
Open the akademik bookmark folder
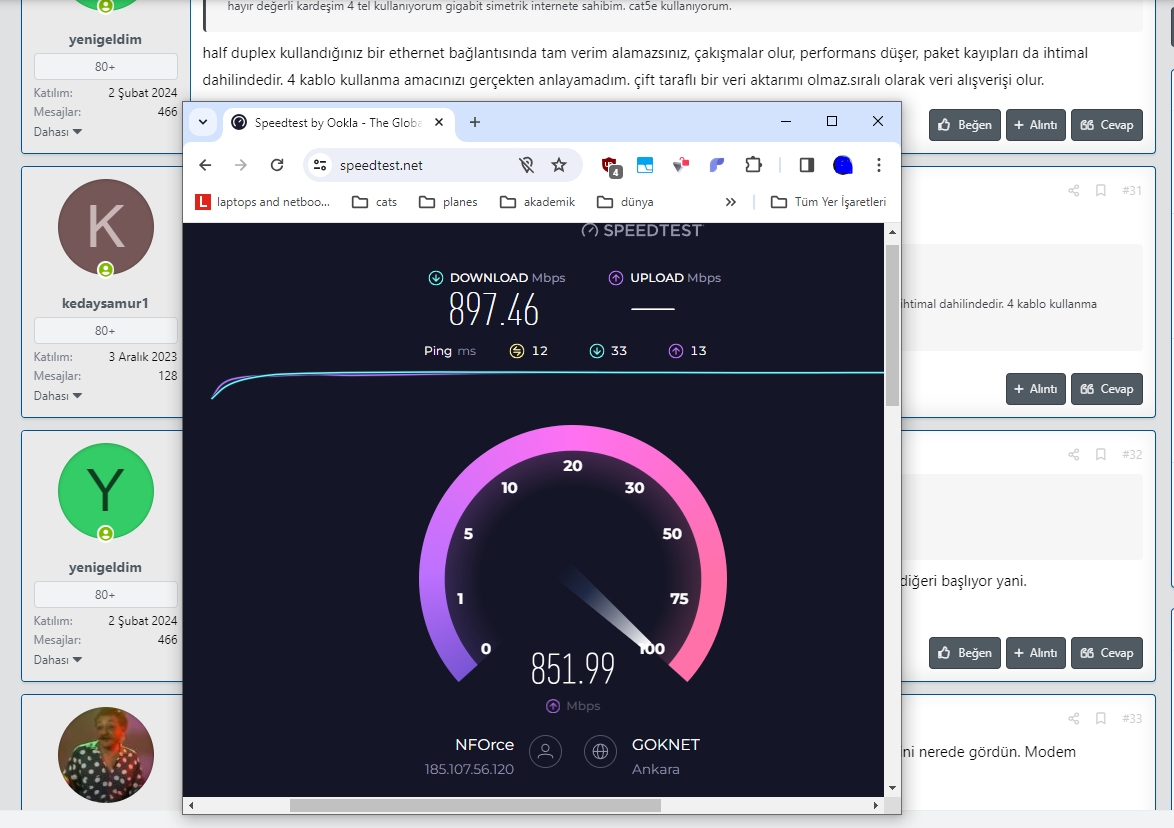537,202
